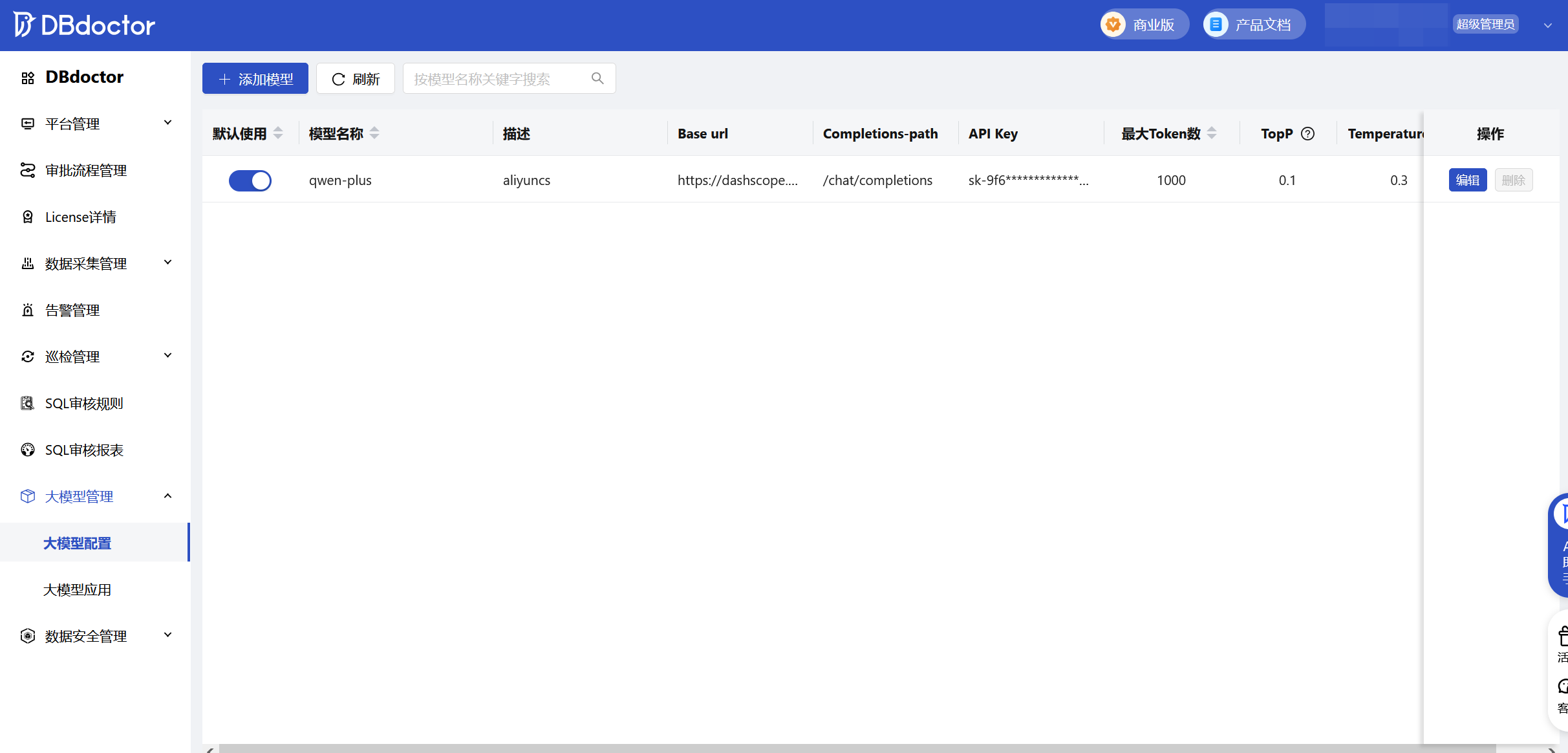Screen dimensions: 1568x753
Task: Click 删除 for qwen-plus row
Action: tap(1514, 180)
